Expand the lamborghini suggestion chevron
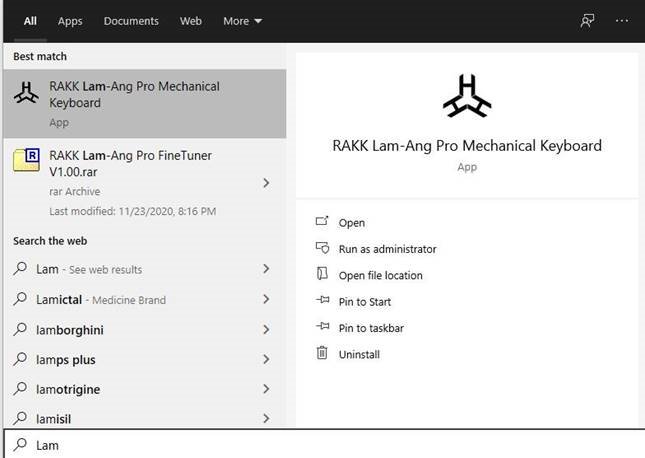The image size is (645, 458). (266, 329)
